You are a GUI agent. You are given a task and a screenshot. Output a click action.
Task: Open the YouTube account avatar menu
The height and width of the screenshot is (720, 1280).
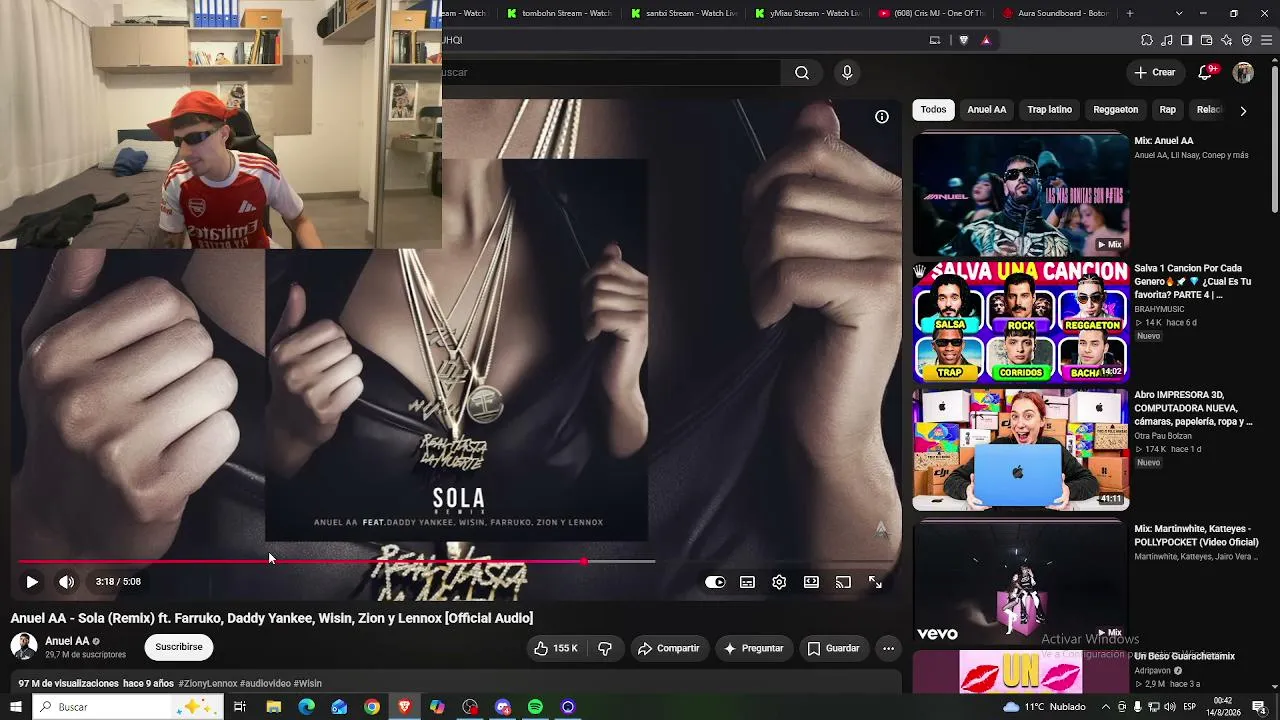(x=1243, y=72)
